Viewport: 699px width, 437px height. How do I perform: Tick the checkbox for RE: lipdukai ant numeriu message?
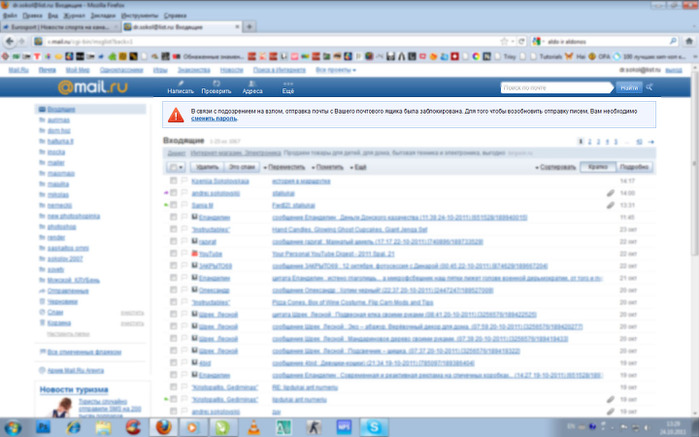[x=173, y=387]
